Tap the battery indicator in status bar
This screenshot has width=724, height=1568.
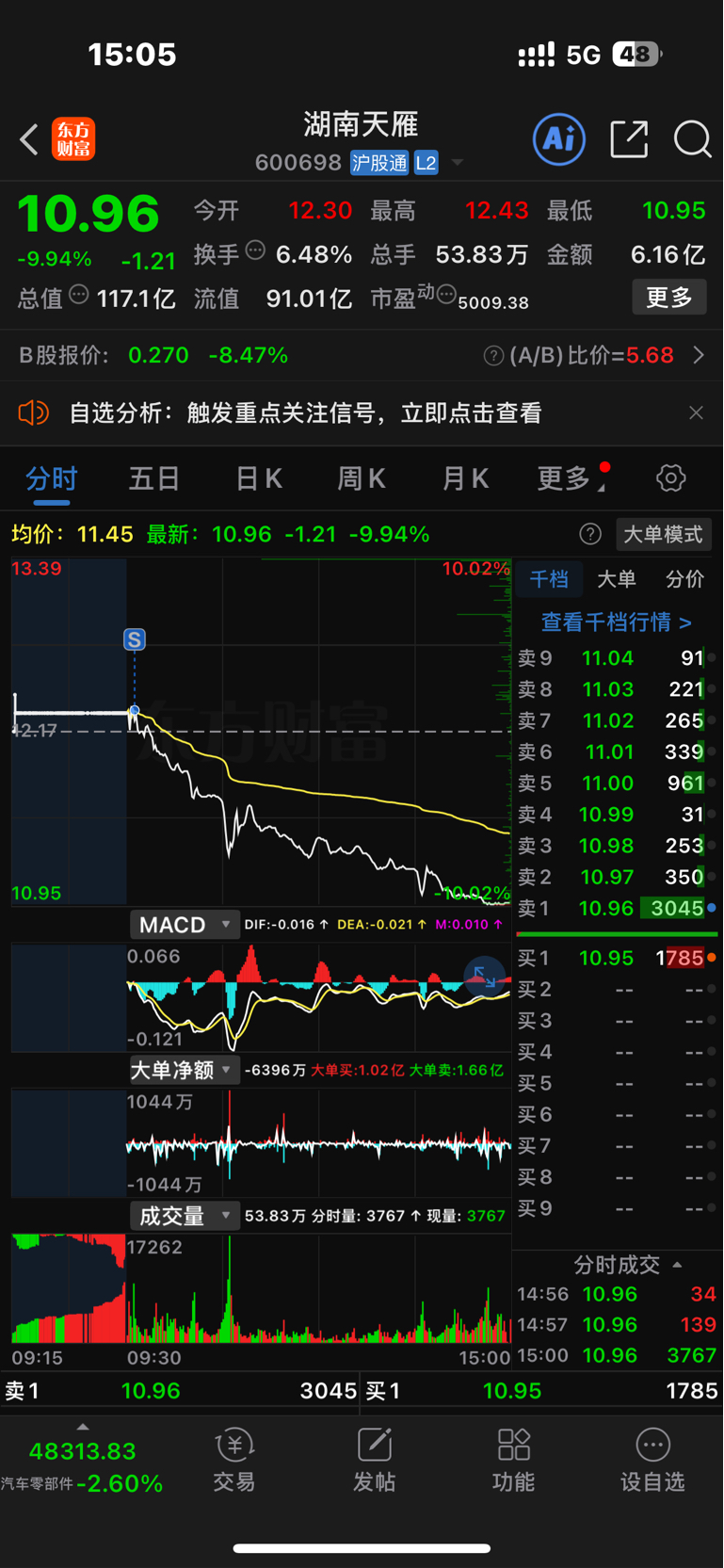click(636, 55)
